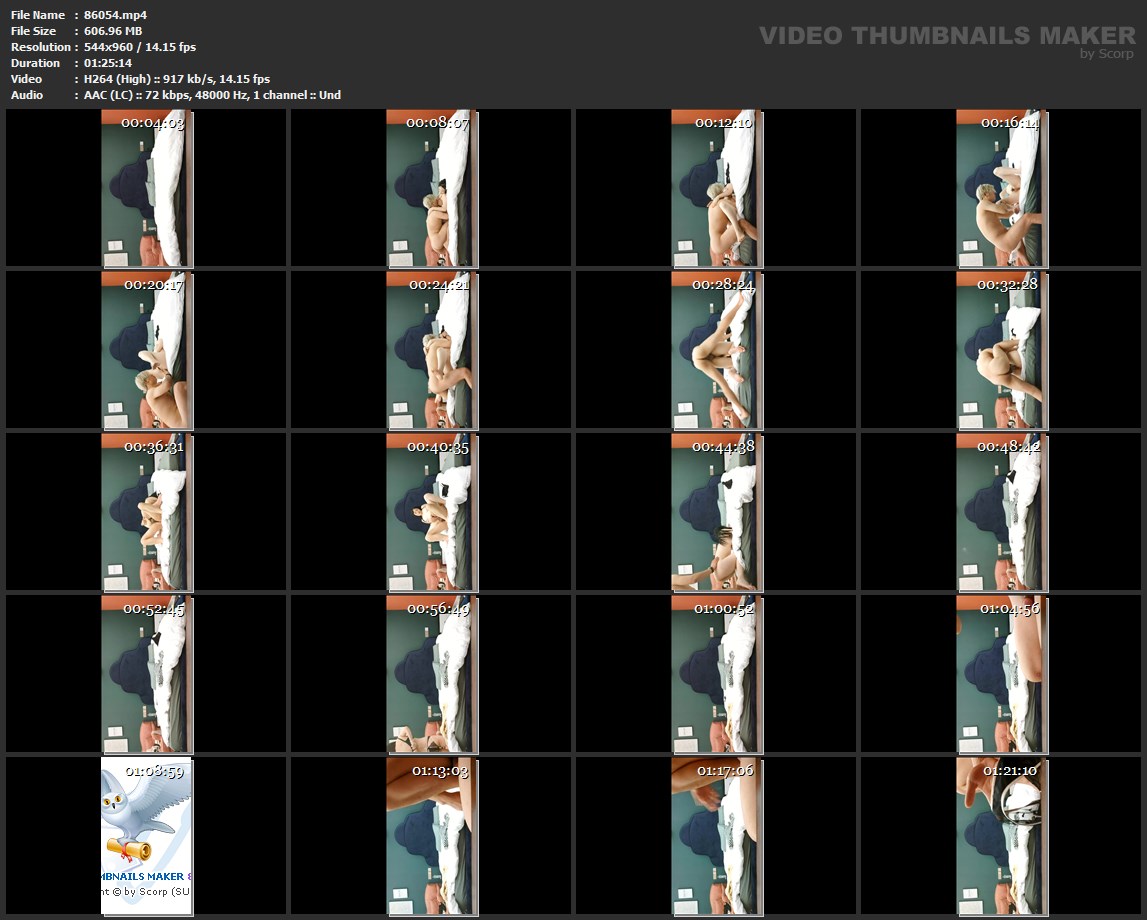Open the thumbnail marked 00:12:10

716,188
